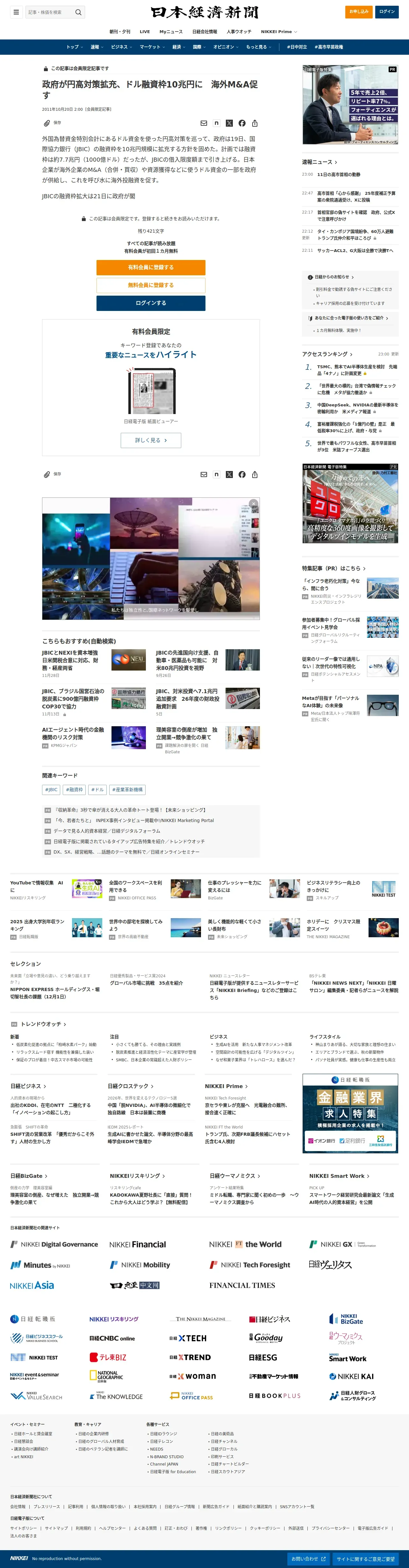Open ranking item TSMC、熊本でAI半導体生産を検討
409x1568 pixels.
pos(356,370)
